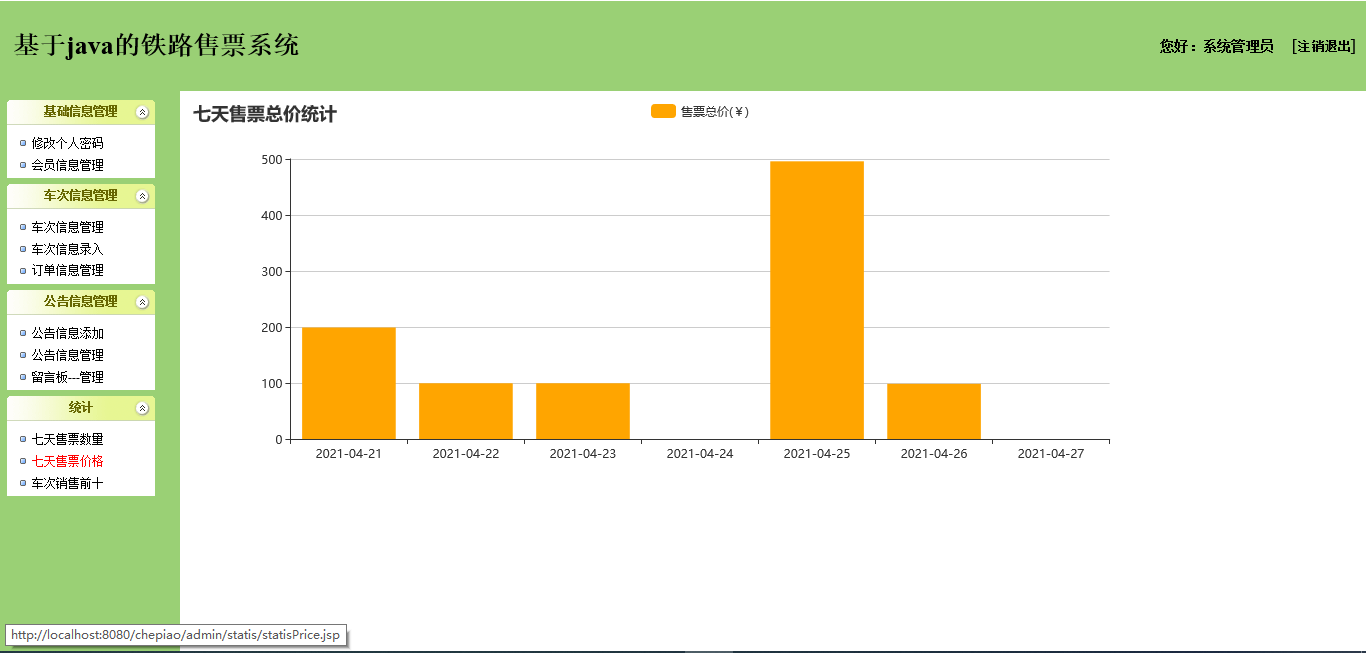1366x653 pixels.
Task: Collapse the 公告信息管理 panel chevron
Action: [x=142, y=302]
